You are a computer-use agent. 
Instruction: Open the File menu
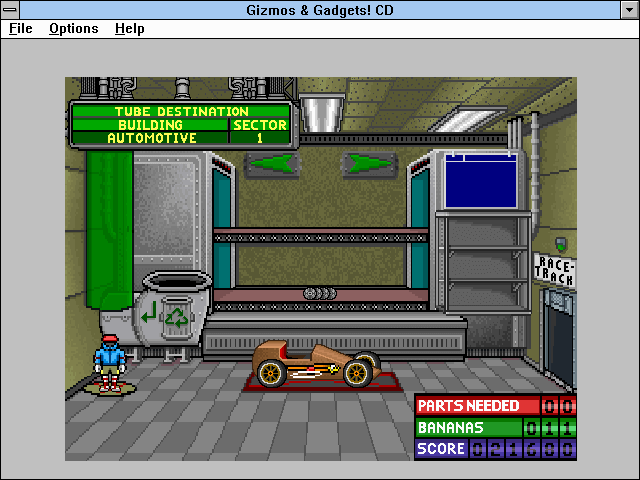[x=20, y=29]
